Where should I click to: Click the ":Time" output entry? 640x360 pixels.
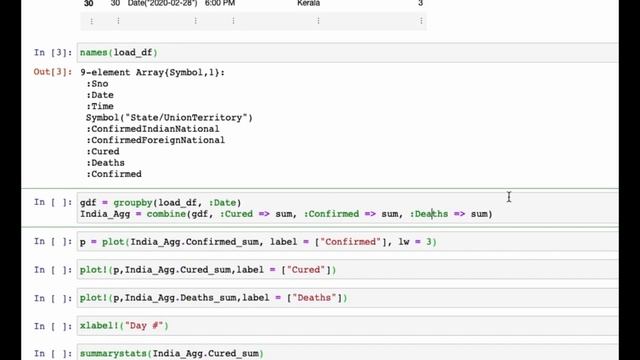(100, 107)
